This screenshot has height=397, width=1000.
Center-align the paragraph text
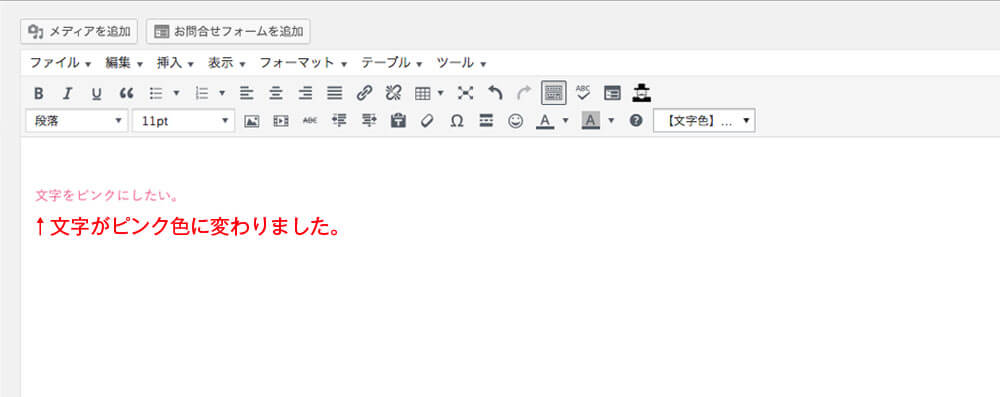click(276, 93)
